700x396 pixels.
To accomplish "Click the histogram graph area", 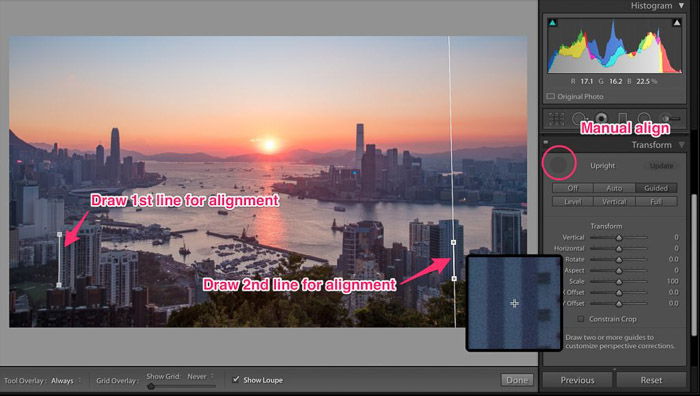I will (x=615, y=45).
